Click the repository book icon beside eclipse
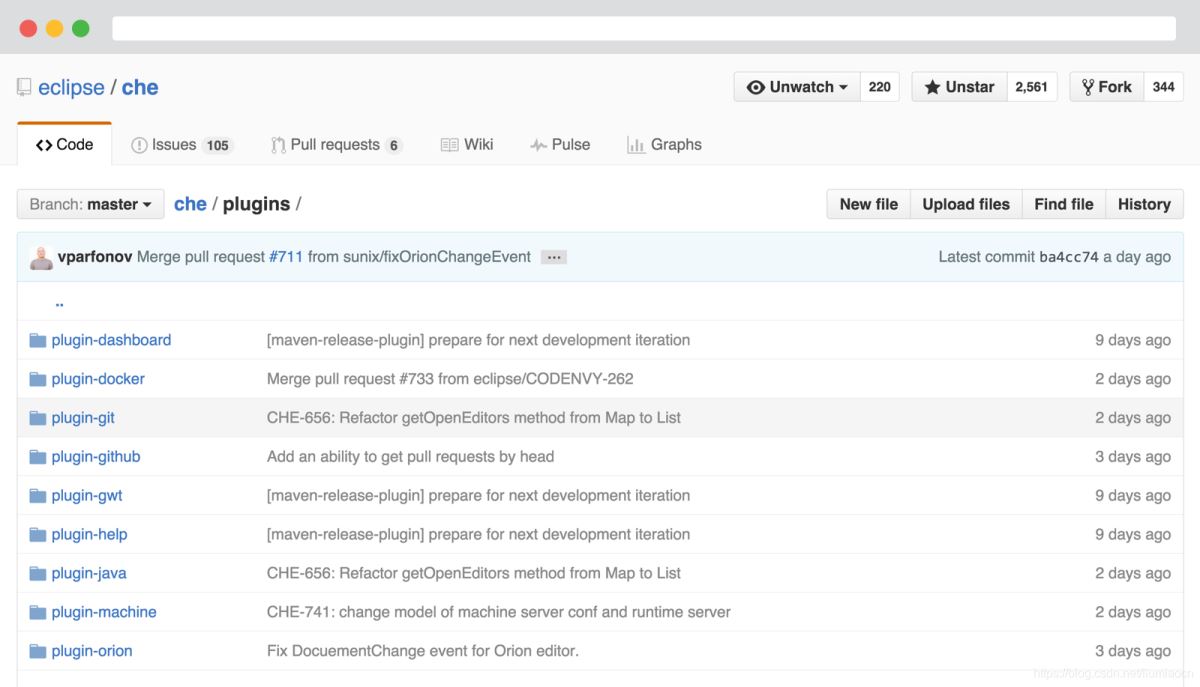 point(24,88)
